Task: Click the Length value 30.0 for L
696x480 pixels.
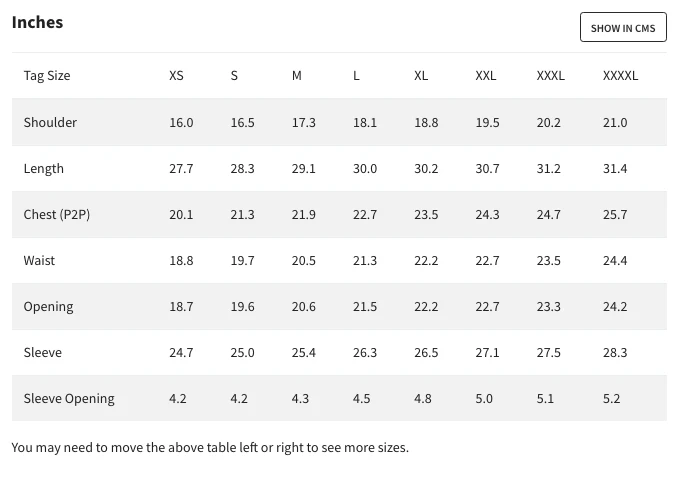Action: coord(365,168)
